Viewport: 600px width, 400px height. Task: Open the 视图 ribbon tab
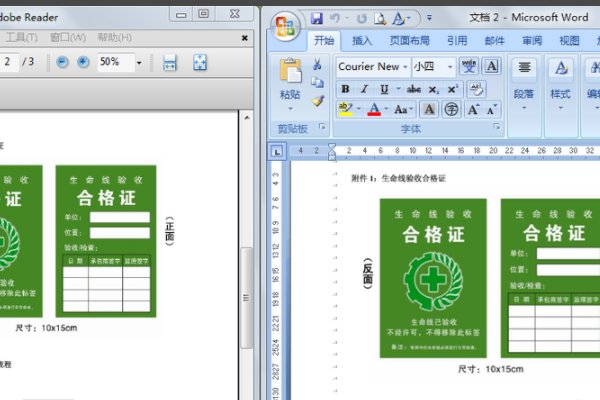[x=569, y=41]
